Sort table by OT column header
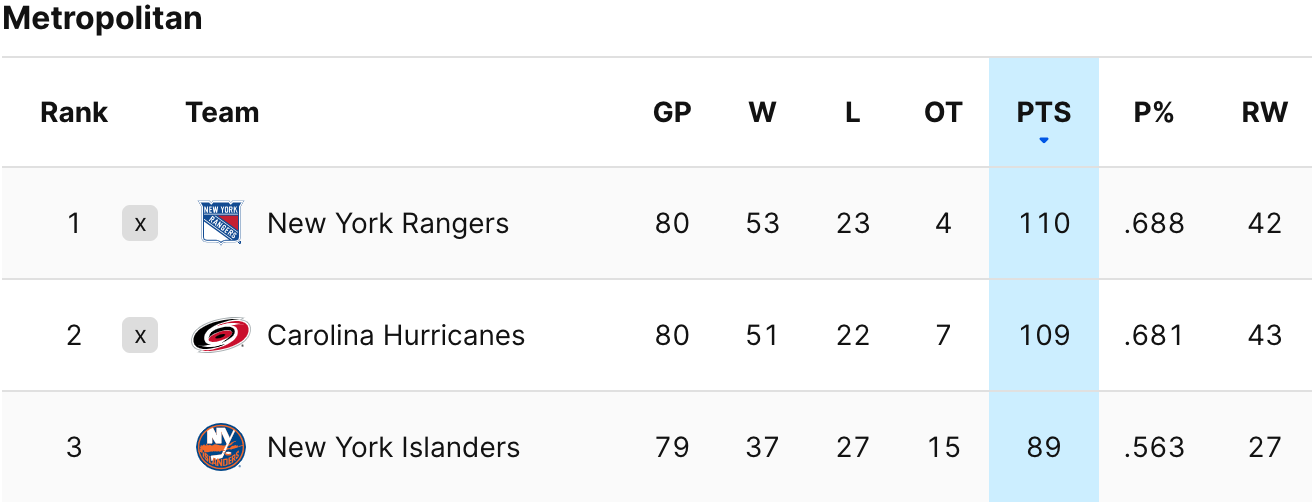 click(942, 112)
